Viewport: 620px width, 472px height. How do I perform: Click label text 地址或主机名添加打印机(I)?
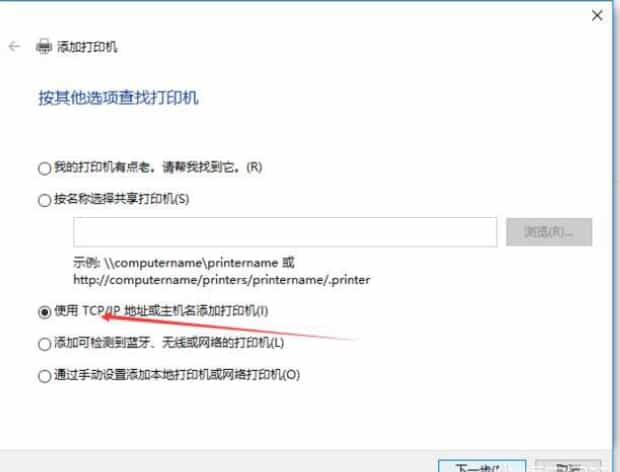coord(196,311)
